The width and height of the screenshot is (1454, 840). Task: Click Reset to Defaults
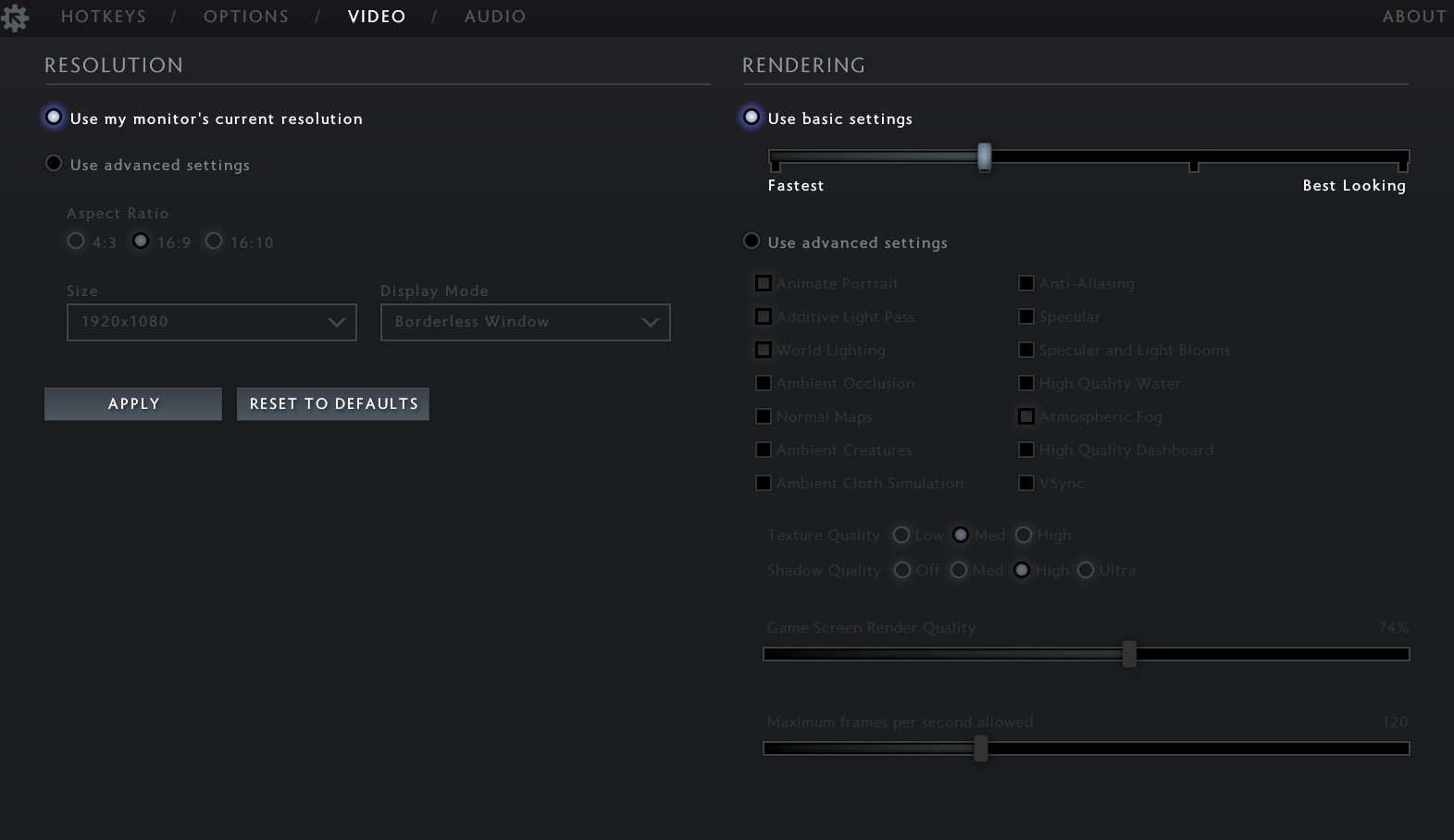click(x=333, y=404)
